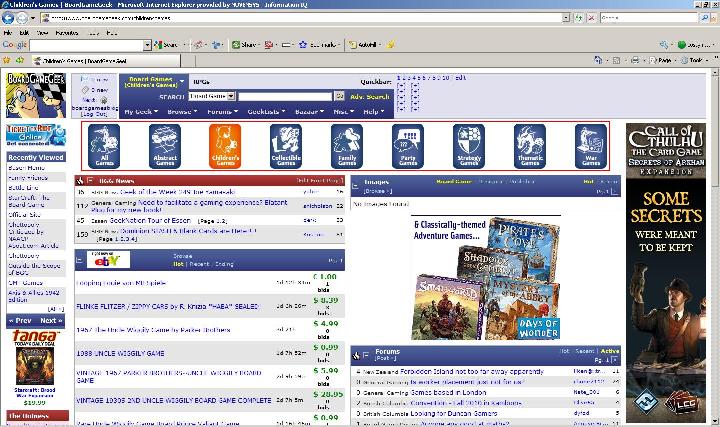Open the 1988 UNCLE WIGGILY GAME listing

[120, 353]
